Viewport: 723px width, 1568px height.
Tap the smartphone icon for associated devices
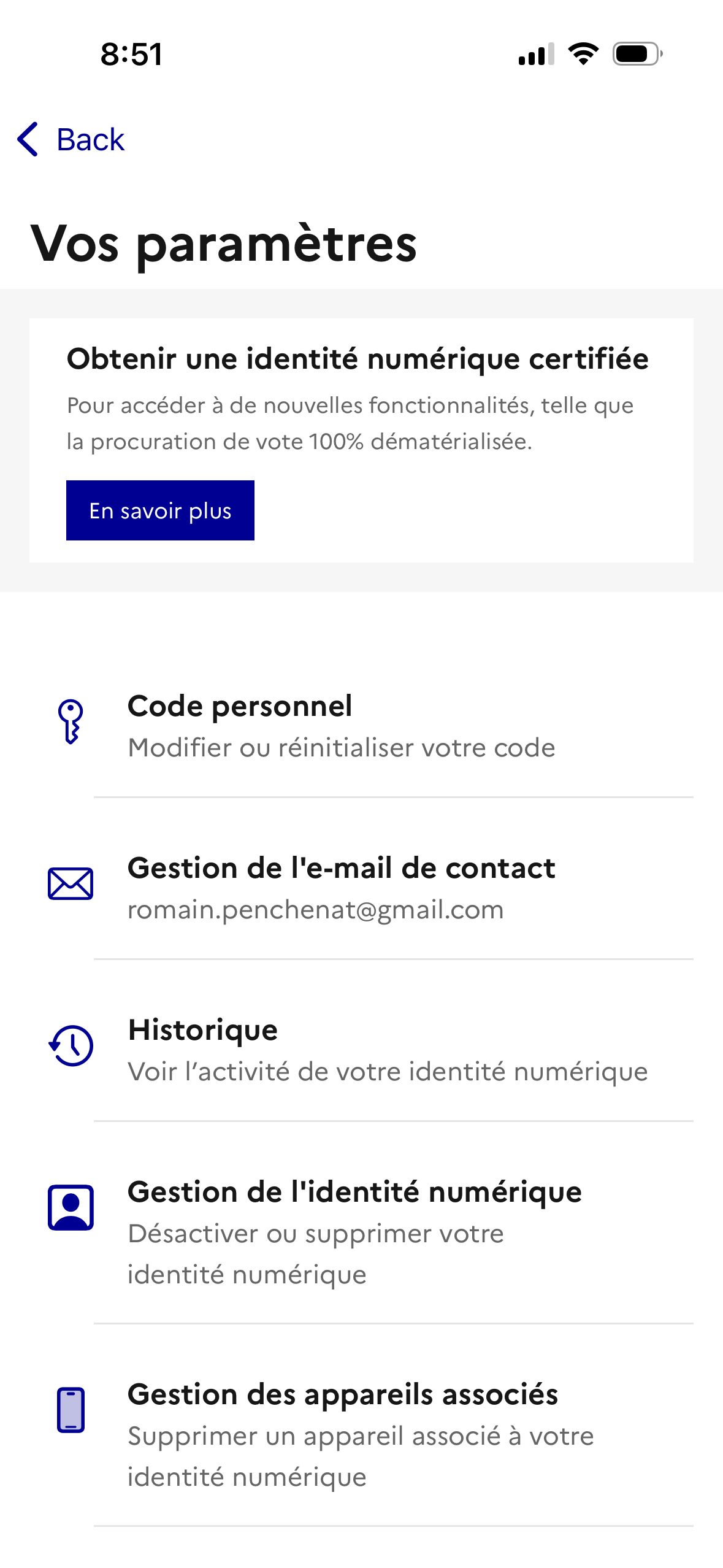click(71, 1410)
